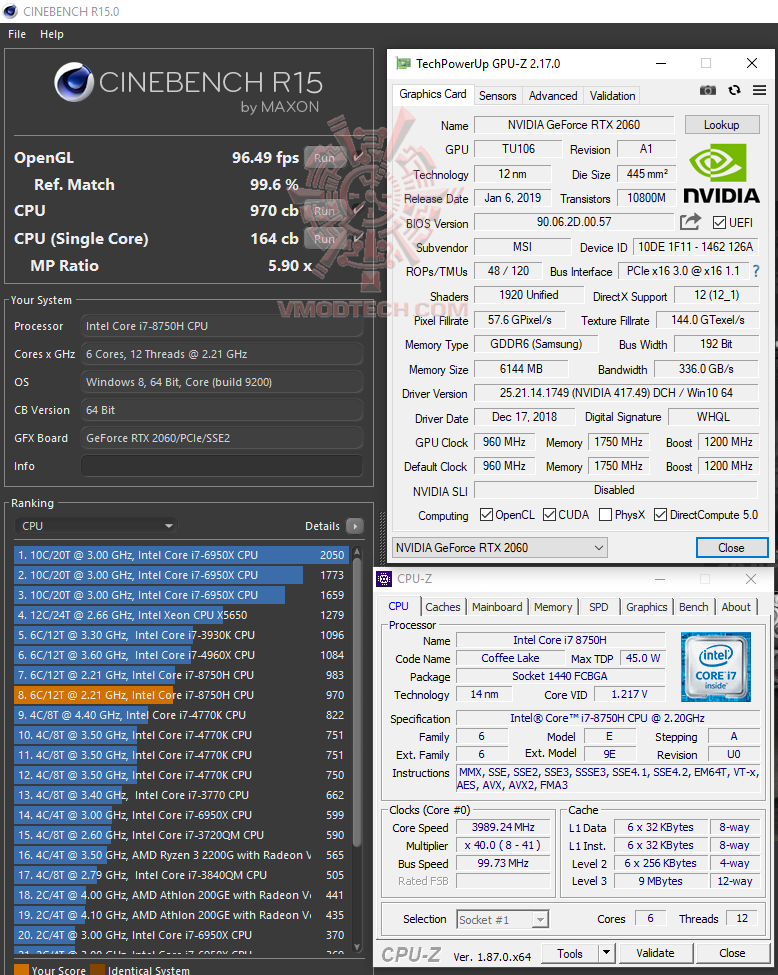
Task: Click the GPU-Z refresh icon
Action: [x=734, y=90]
